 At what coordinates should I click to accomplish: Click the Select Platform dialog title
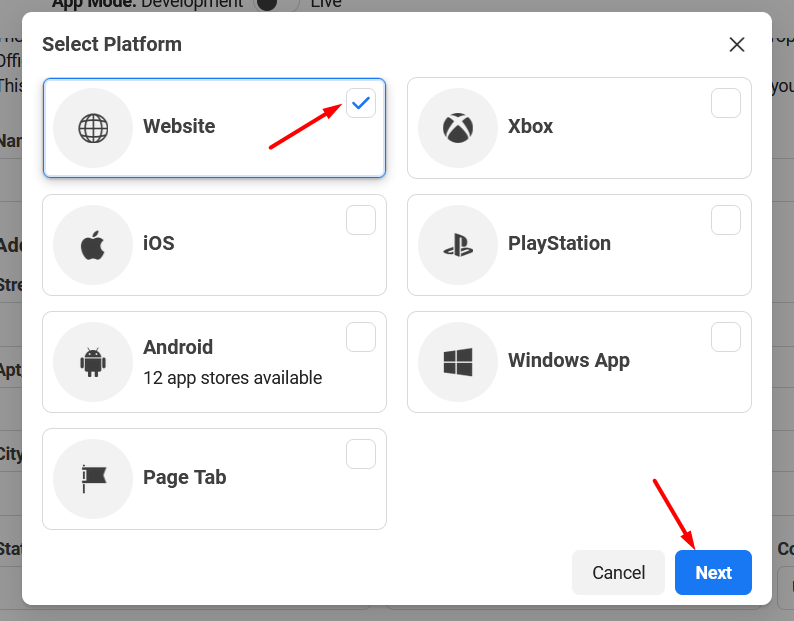pos(112,44)
